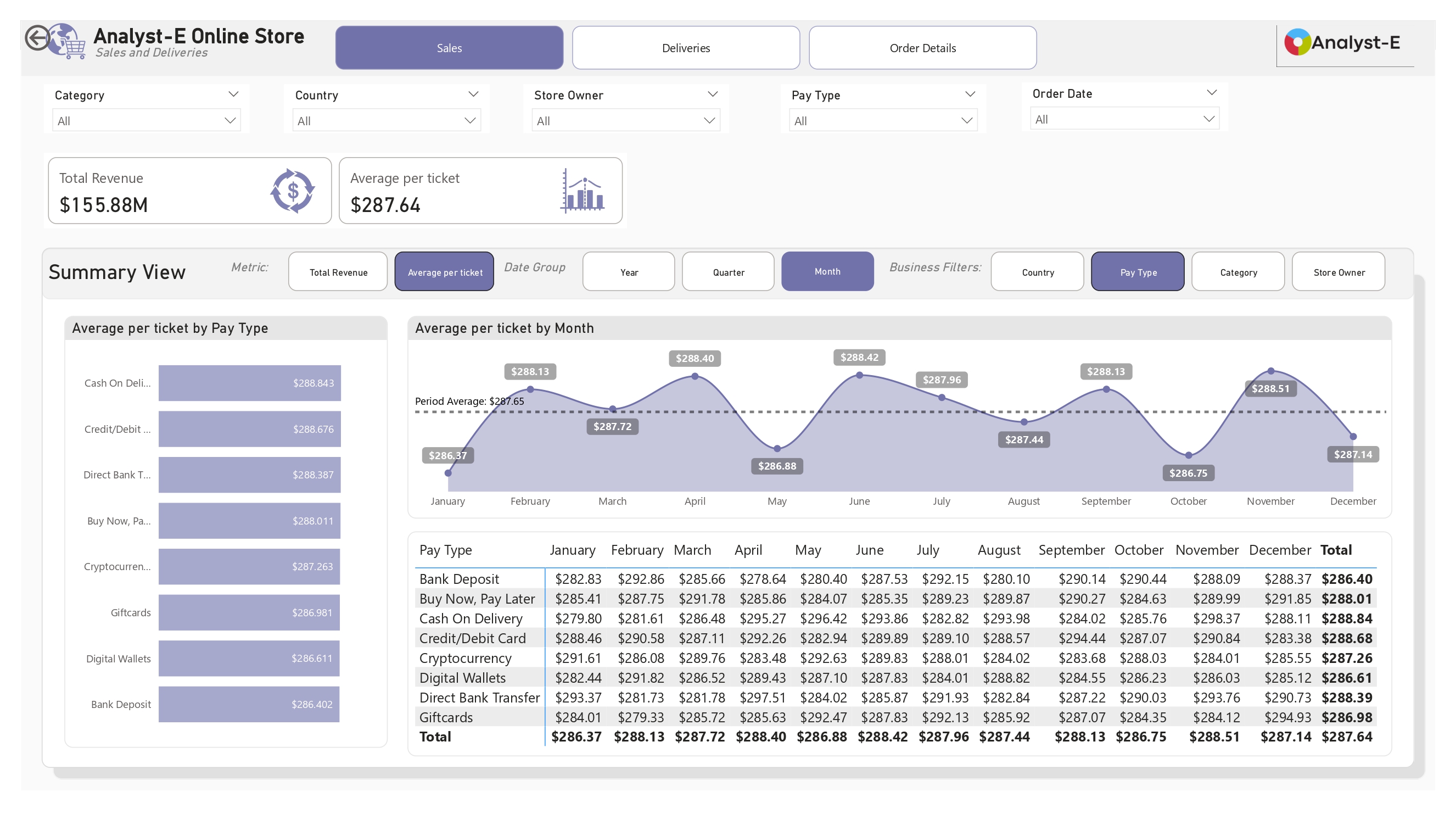
Task: Click the June data point on line chart
Action: [859, 375]
